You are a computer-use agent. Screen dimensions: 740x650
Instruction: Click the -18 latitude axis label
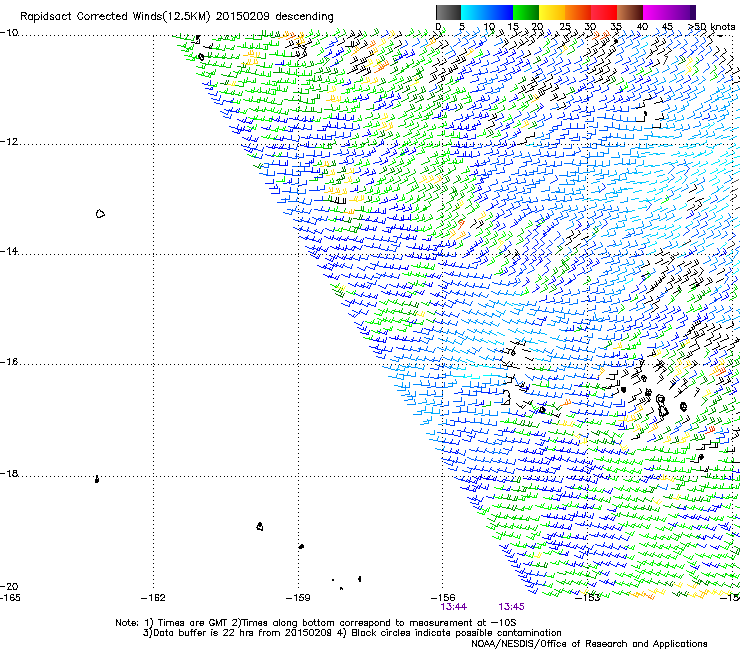click(x=9, y=473)
